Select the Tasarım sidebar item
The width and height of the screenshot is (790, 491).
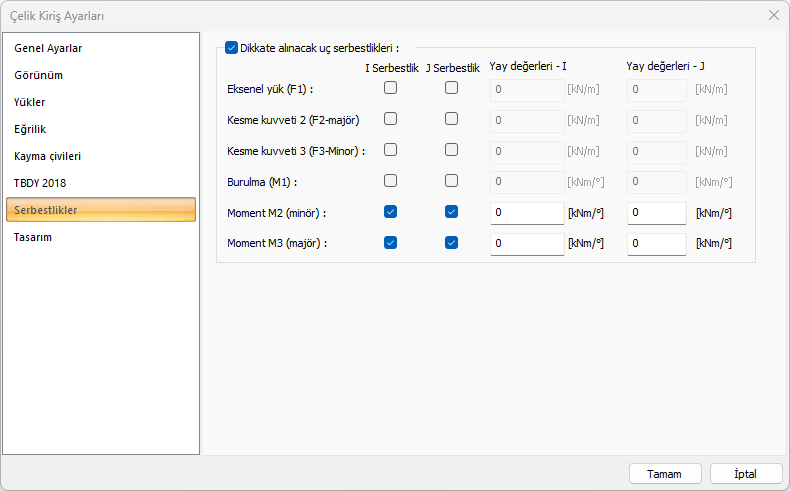tap(33, 237)
